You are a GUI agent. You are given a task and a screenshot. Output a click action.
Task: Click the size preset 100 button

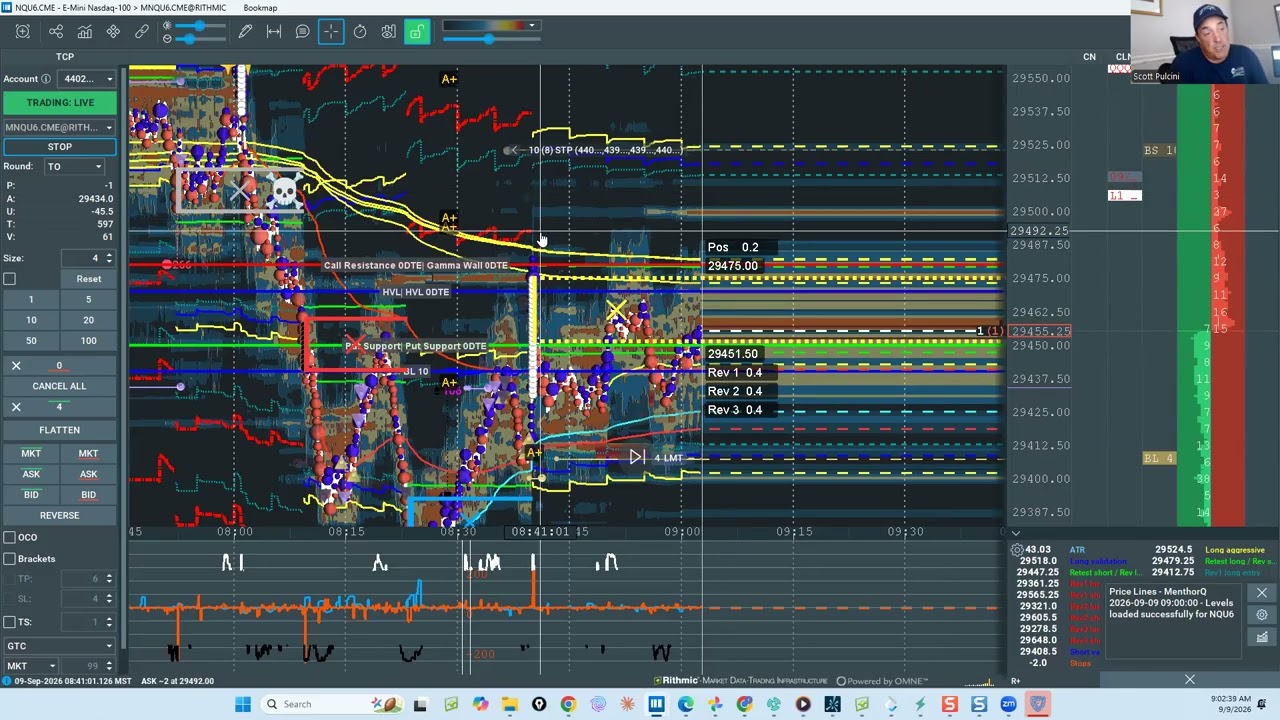(88, 341)
